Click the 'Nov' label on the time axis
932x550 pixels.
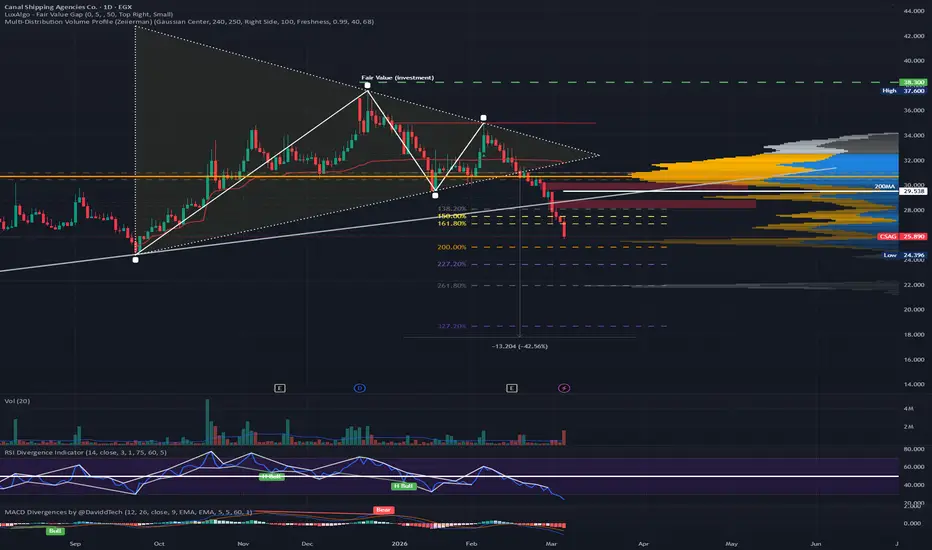243,543
